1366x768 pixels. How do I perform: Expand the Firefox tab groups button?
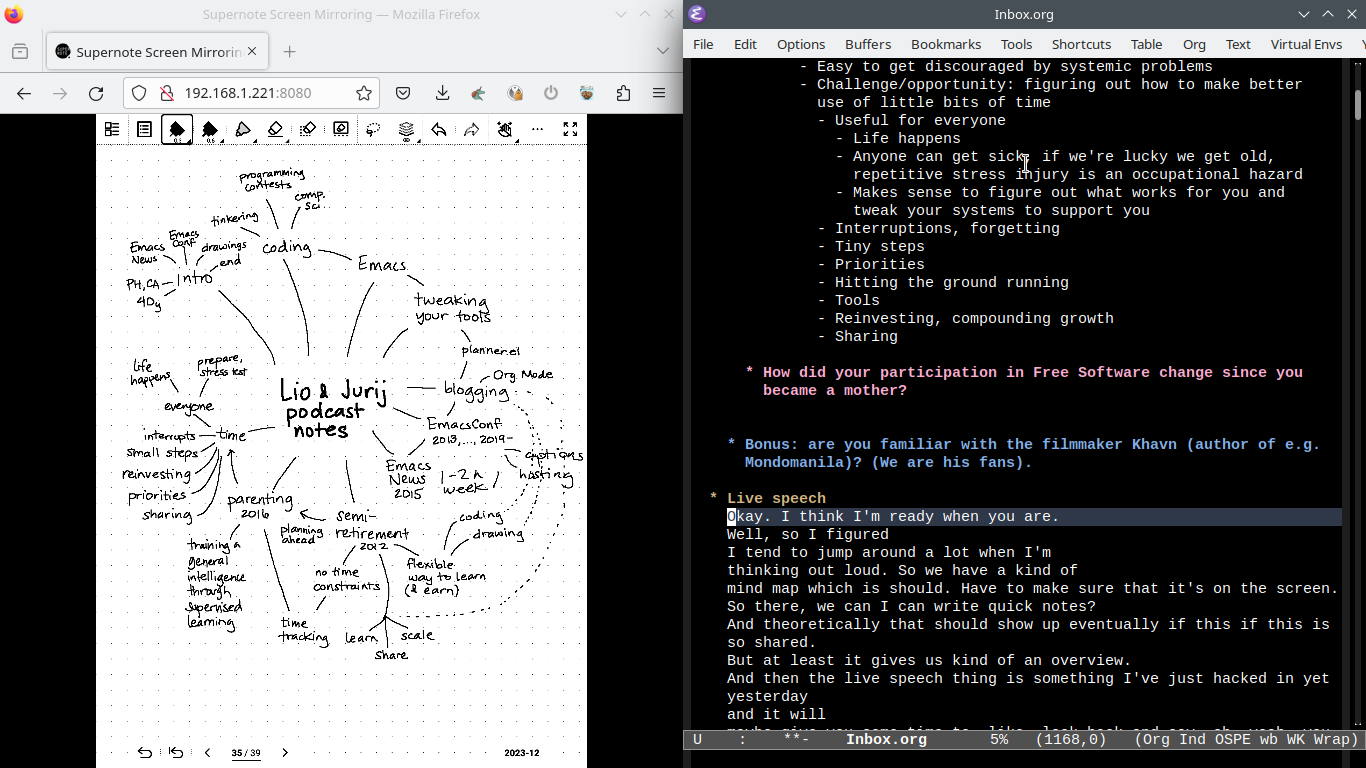click(20, 51)
